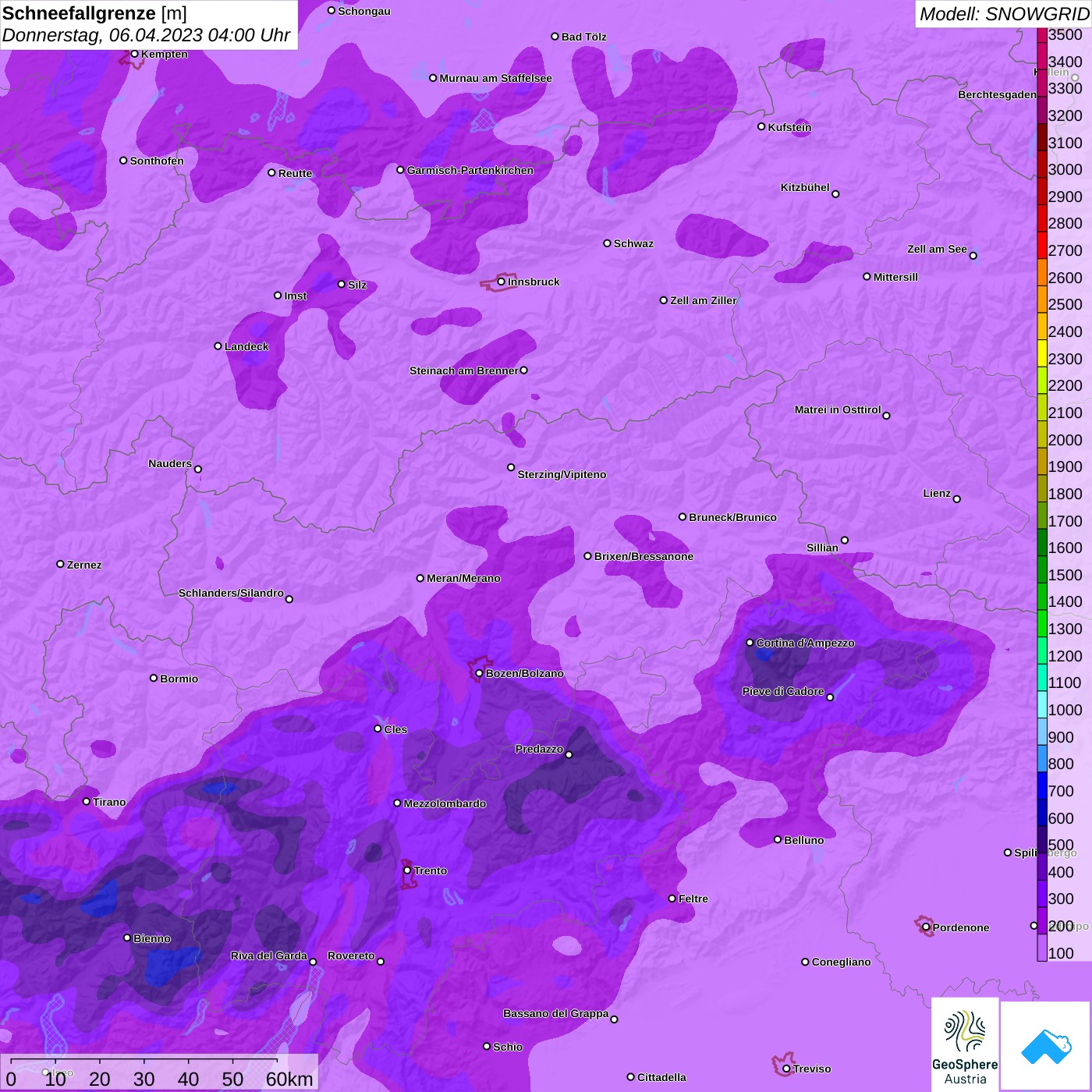Click the Schlanders/Silandro label
The height and width of the screenshot is (1092, 1092).
point(231,593)
